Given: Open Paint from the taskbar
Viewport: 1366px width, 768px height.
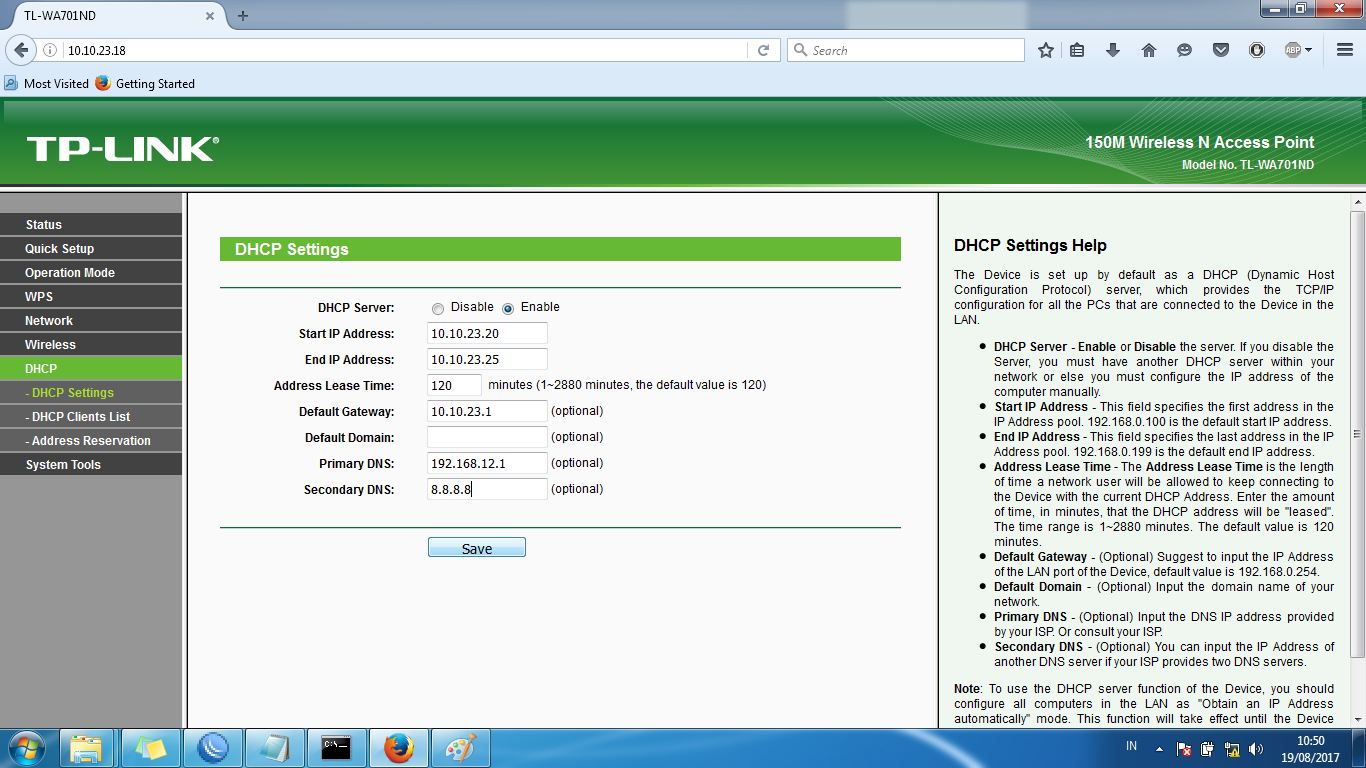Looking at the screenshot, I should 460,747.
